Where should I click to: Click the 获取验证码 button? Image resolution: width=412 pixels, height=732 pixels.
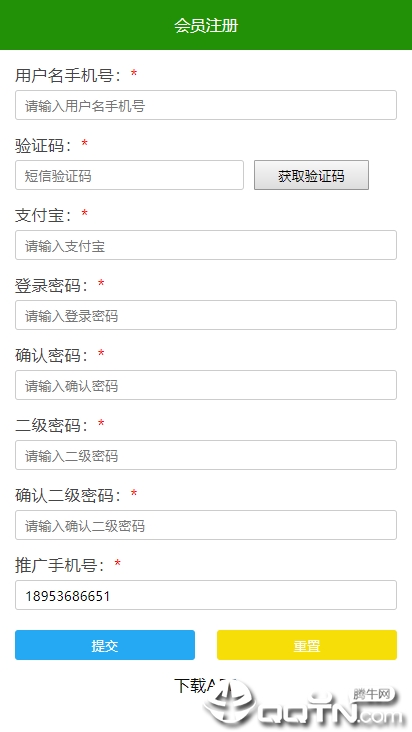[311, 175]
